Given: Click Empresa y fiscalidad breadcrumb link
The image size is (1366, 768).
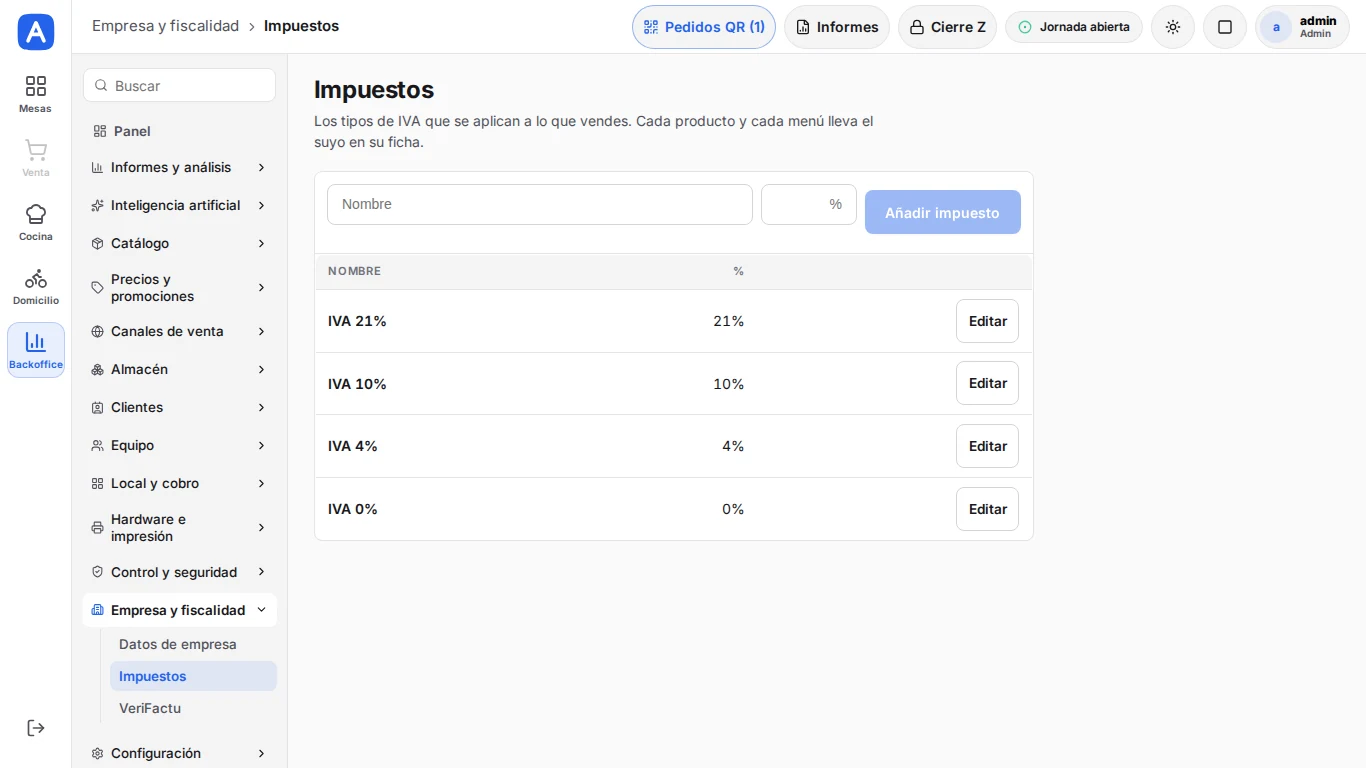Looking at the screenshot, I should (x=165, y=26).
